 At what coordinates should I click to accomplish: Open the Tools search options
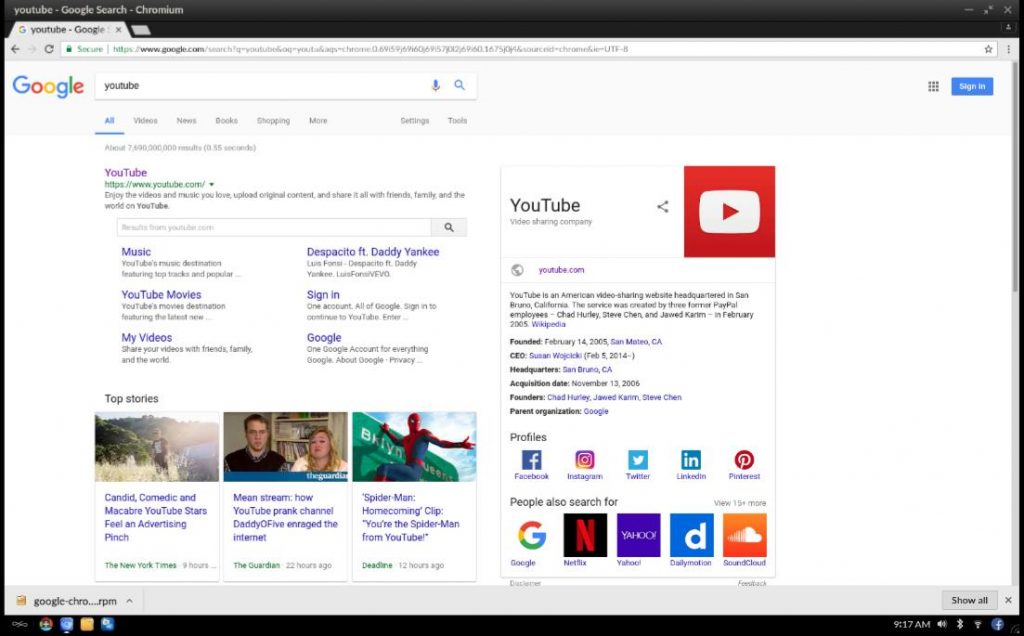pyautogui.click(x=457, y=121)
